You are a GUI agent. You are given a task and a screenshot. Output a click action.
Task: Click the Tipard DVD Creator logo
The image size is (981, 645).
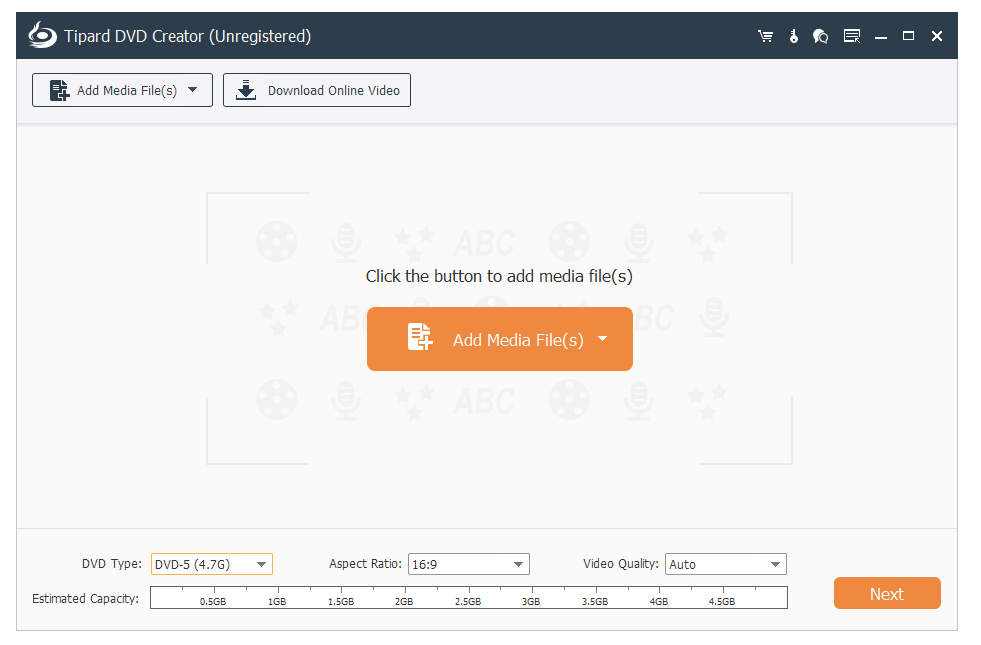tap(43, 36)
